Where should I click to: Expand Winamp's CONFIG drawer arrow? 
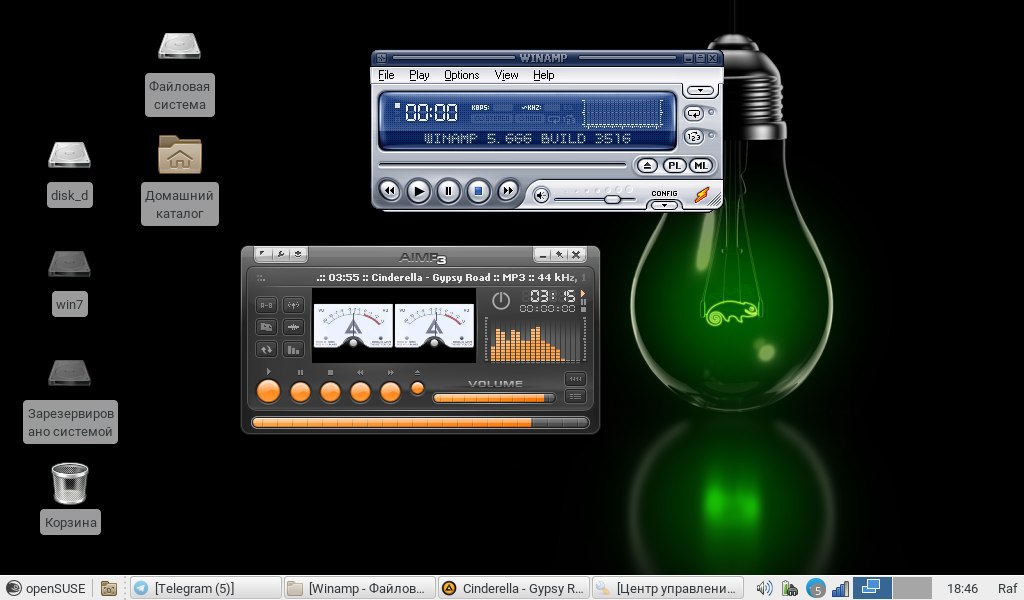664,205
